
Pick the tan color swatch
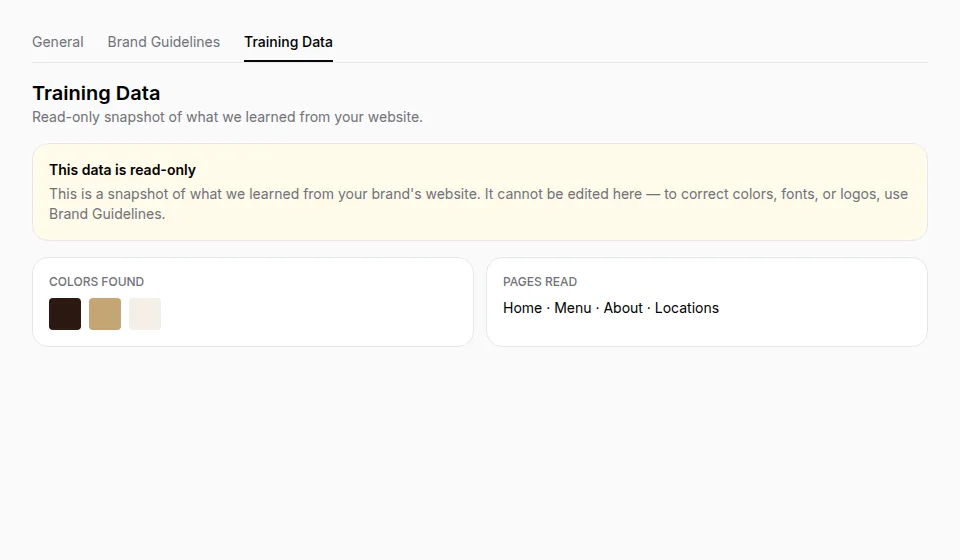click(105, 314)
